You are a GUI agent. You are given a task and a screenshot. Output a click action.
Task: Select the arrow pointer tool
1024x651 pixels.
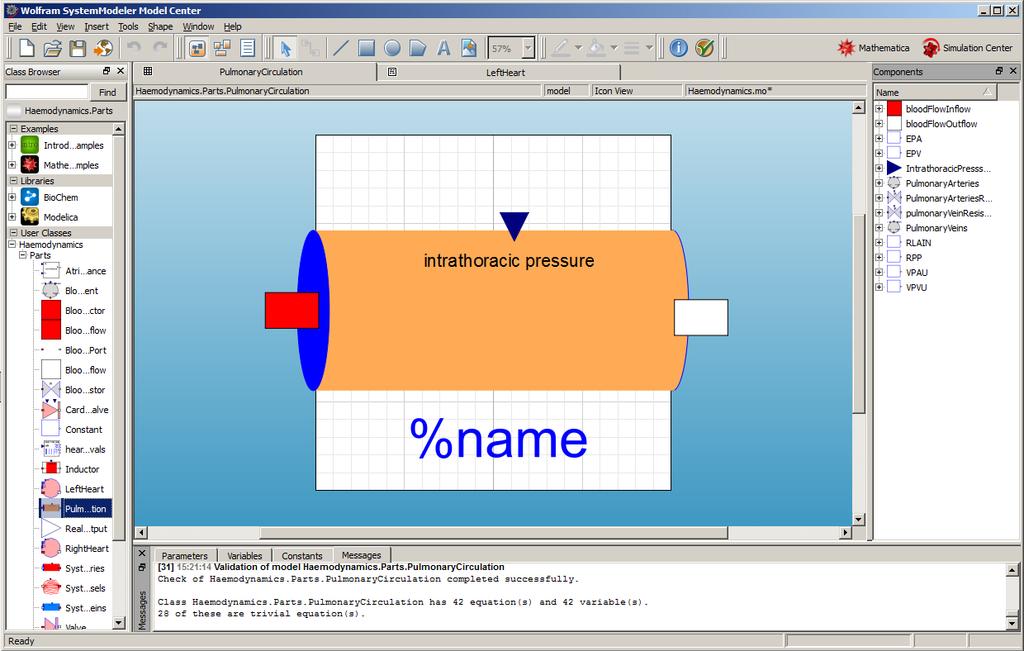click(x=285, y=48)
